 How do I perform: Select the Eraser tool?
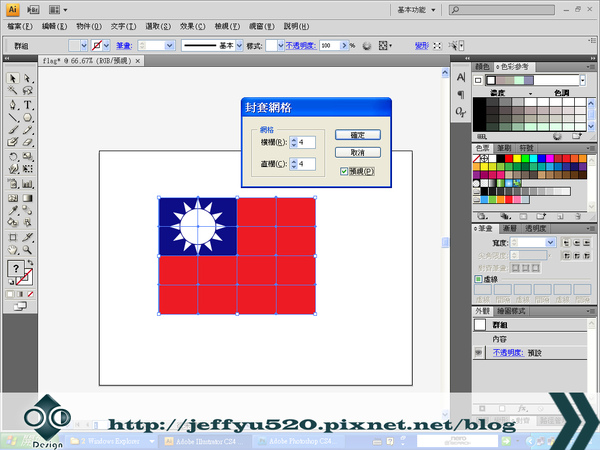(x=27, y=142)
